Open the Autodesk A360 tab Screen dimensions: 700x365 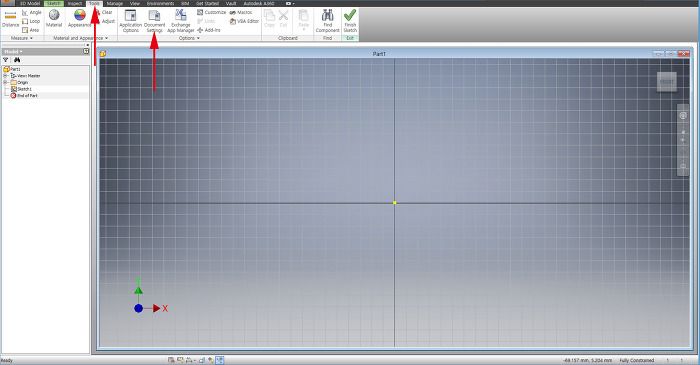[x=259, y=4]
